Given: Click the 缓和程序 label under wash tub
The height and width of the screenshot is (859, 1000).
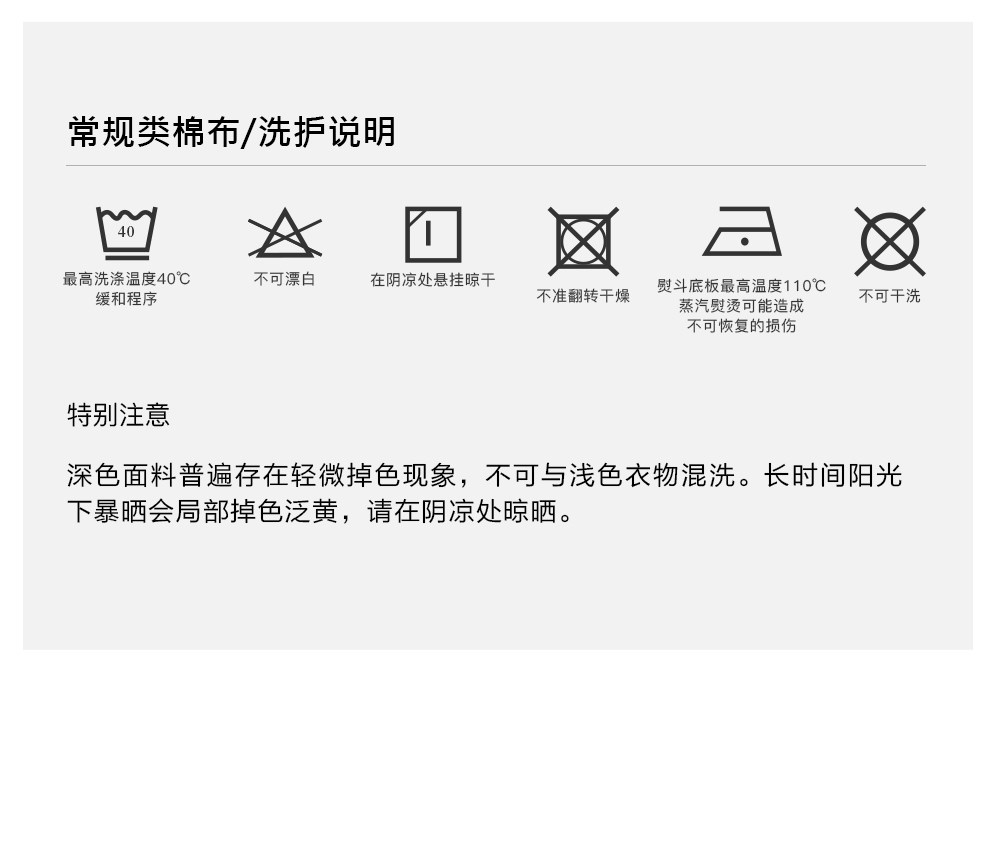Looking at the screenshot, I should (x=126, y=298).
